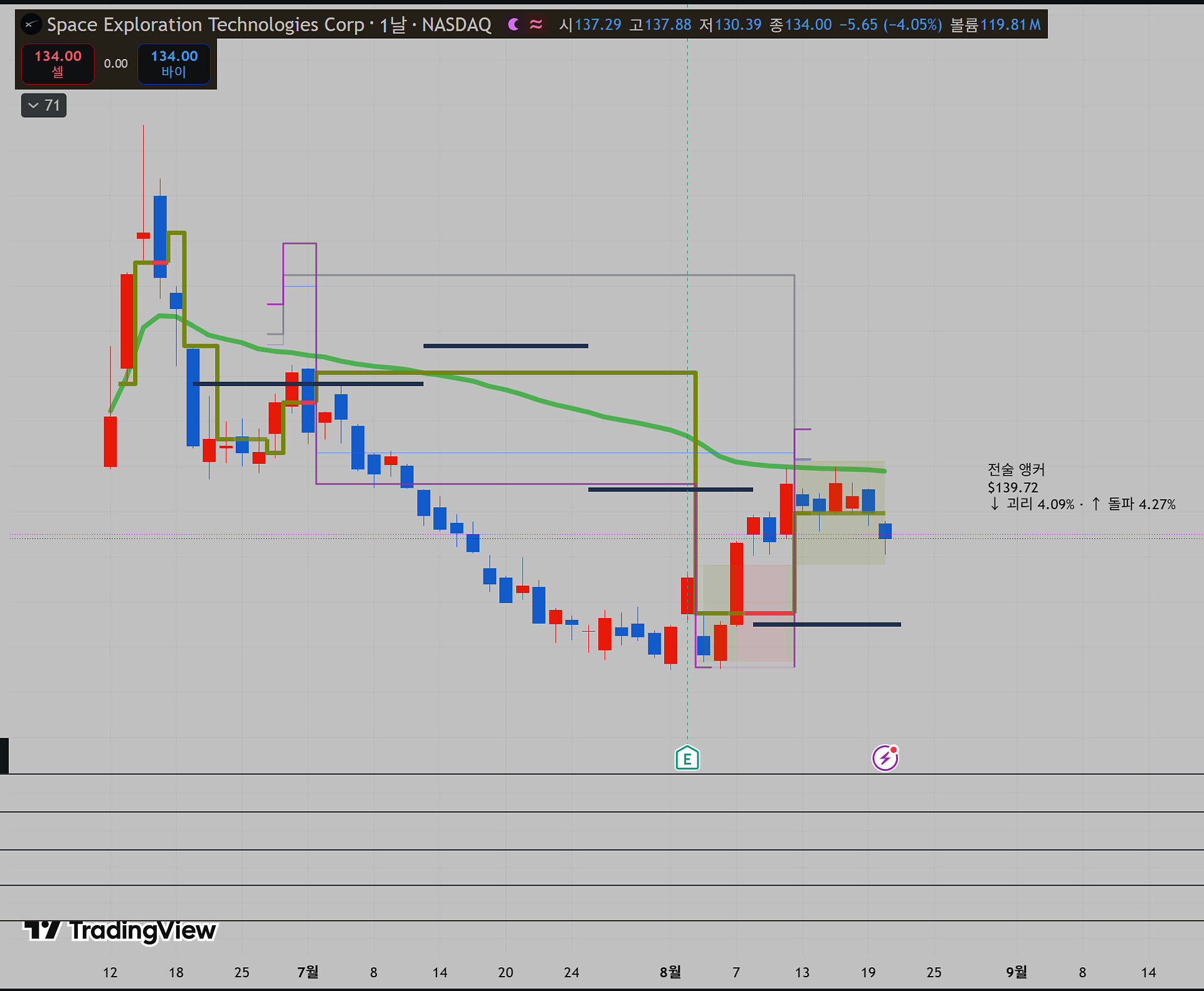1204x991 pixels.
Task: Open the earnings E marker on the chart
Action: pyautogui.click(x=687, y=757)
